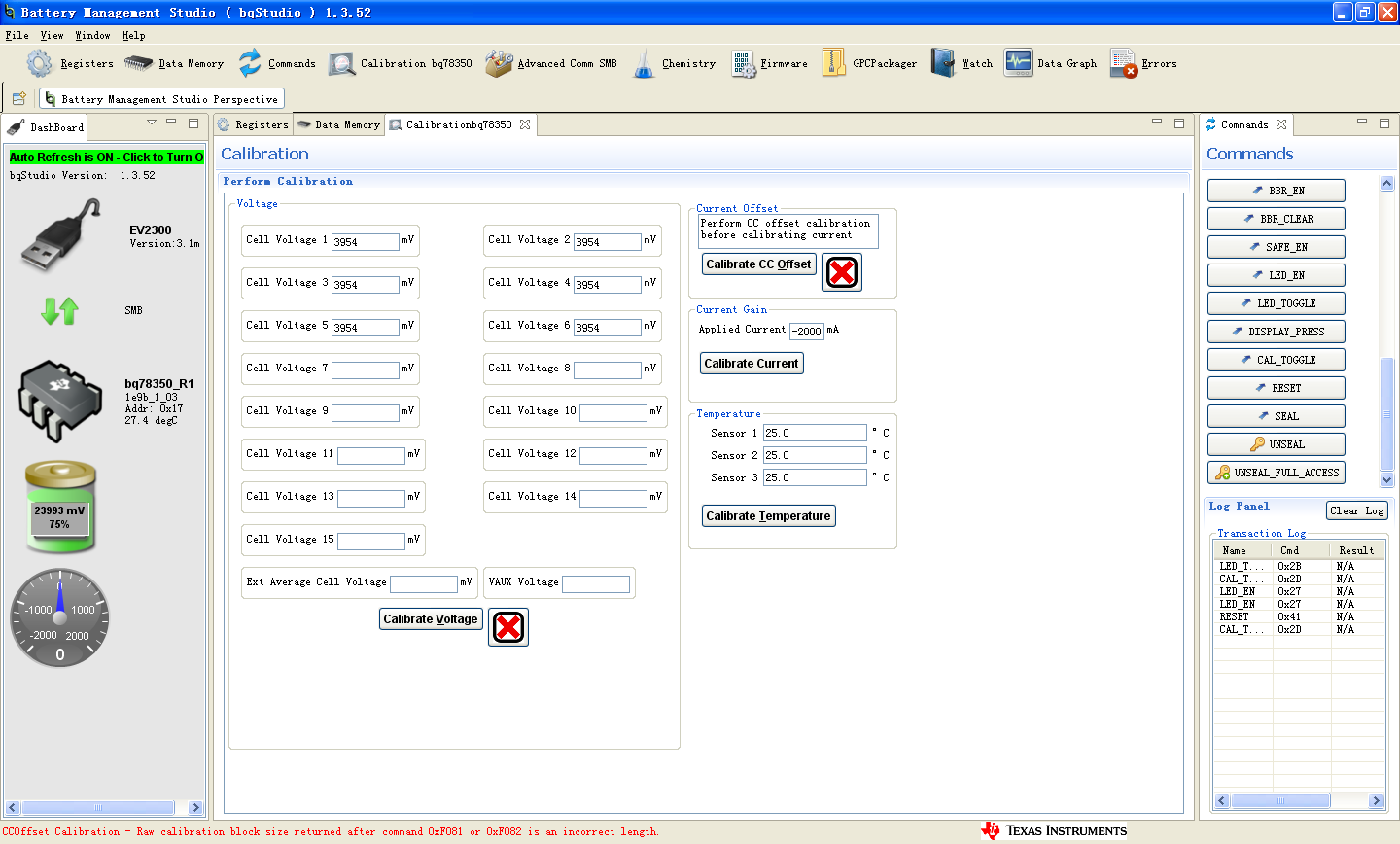Click the Sensor 1 temperature field
The image size is (1400, 844).
click(815, 433)
